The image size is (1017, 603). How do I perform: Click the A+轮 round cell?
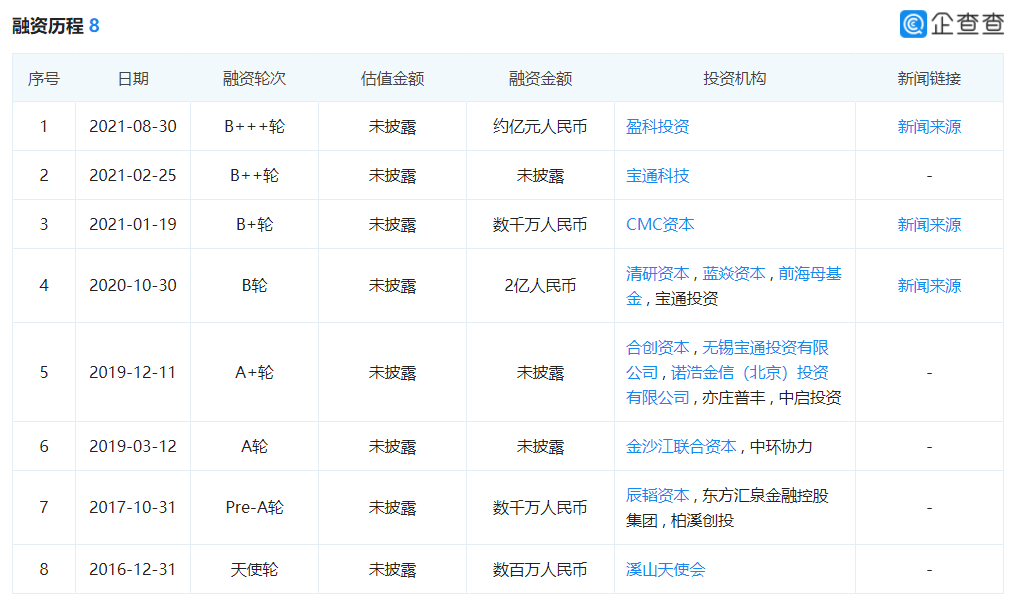[x=254, y=372]
